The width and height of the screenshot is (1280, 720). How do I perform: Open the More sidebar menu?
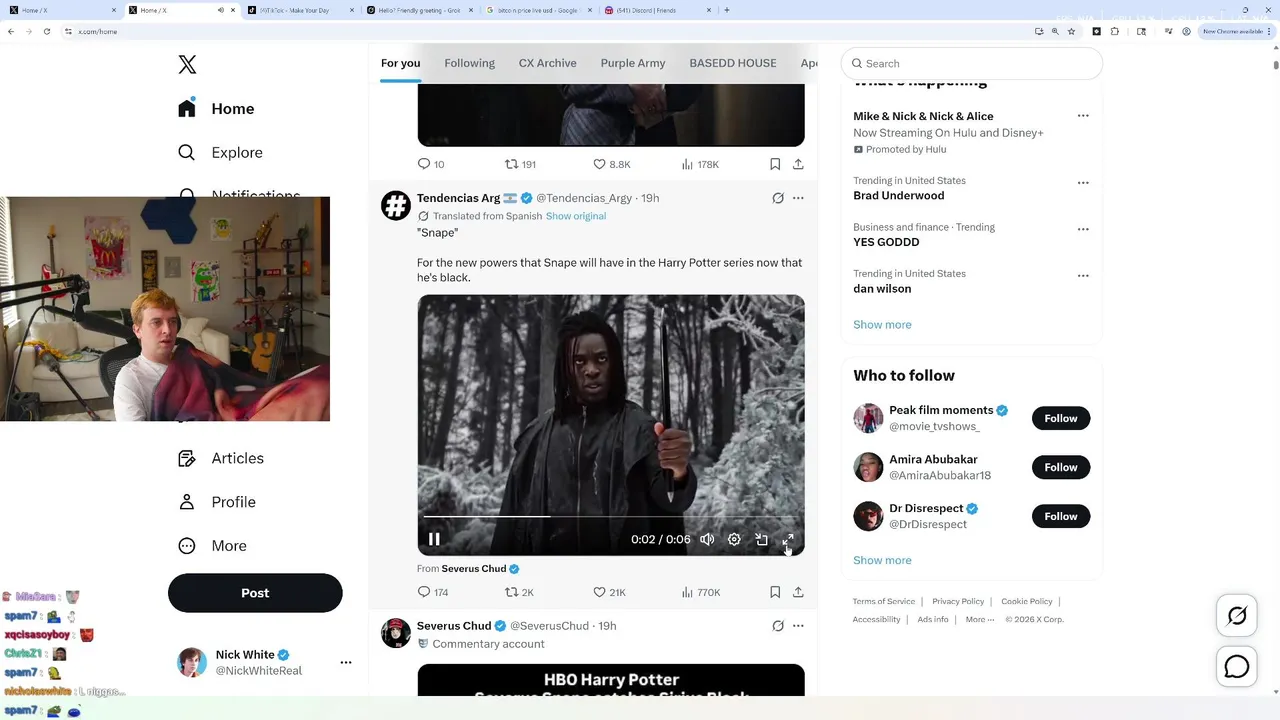click(x=212, y=546)
